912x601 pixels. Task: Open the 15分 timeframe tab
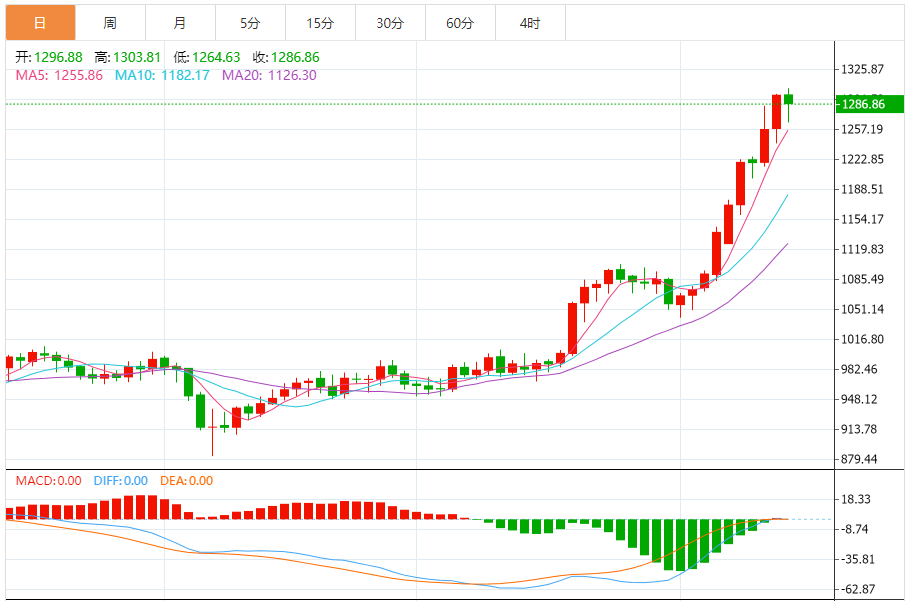tap(320, 23)
